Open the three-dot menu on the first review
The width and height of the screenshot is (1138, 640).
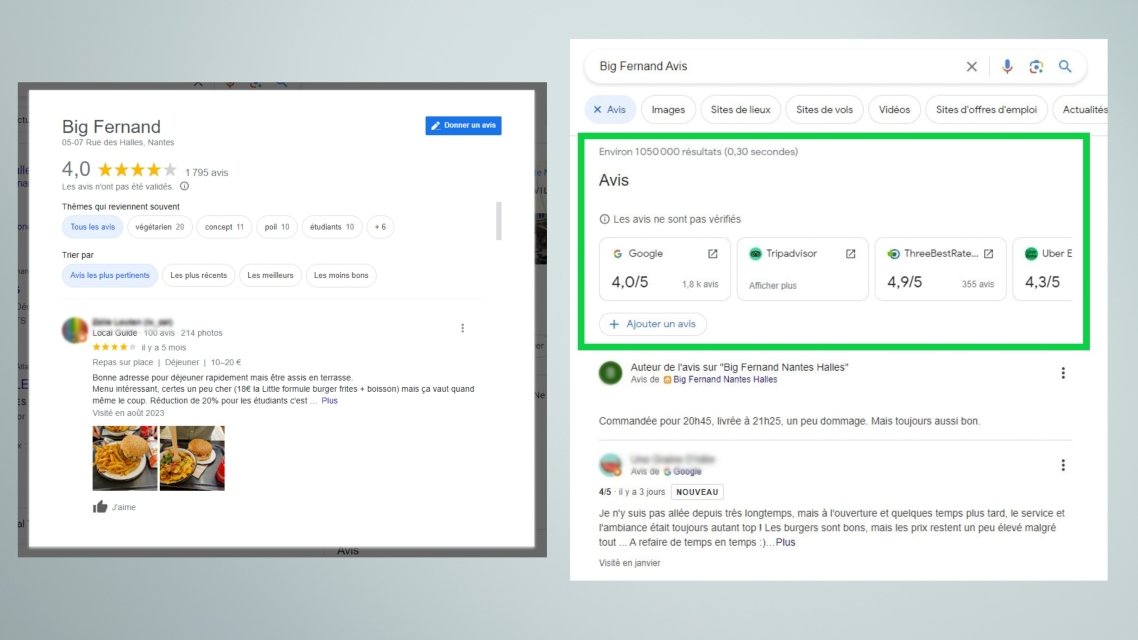pyautogui.click(x=462, y=327)
